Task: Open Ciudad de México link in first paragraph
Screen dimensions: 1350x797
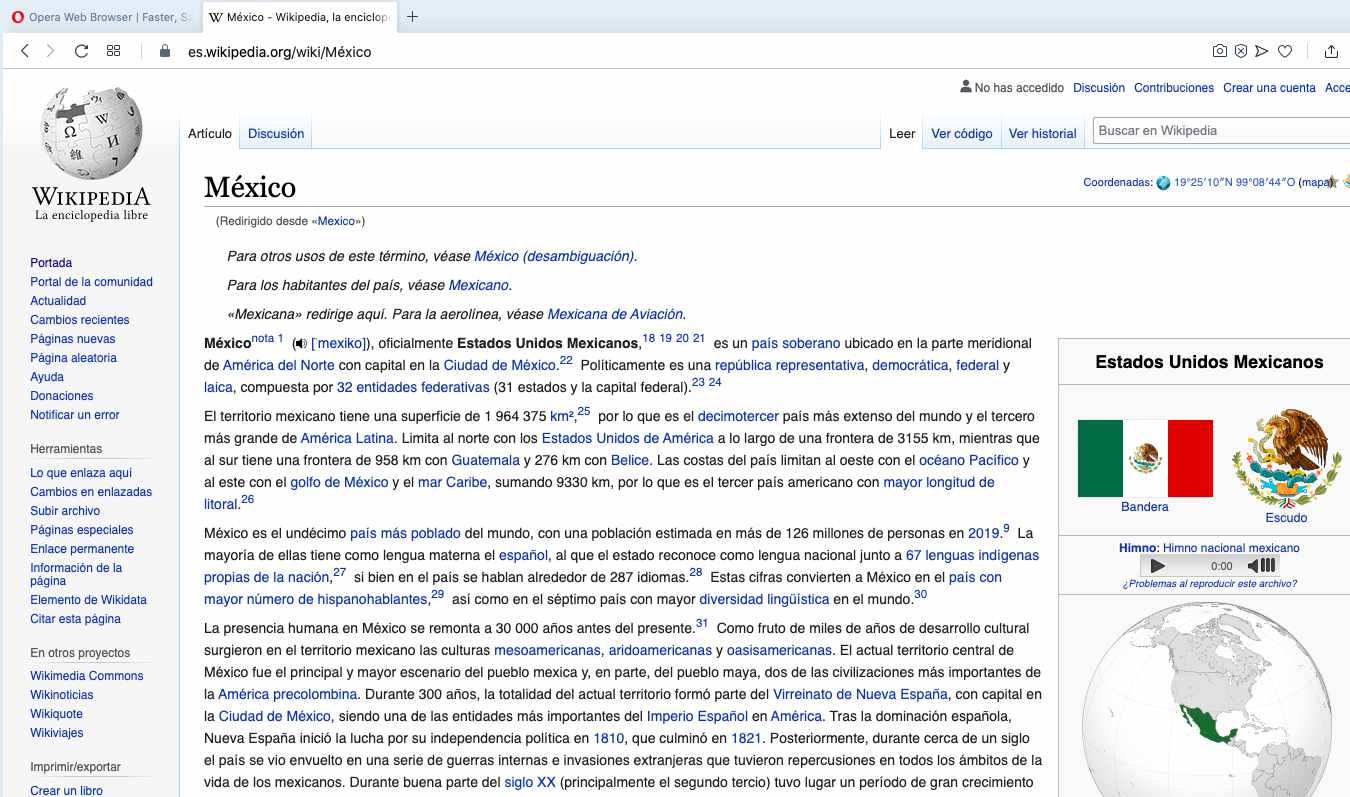Action: click(x=499, y=366)
